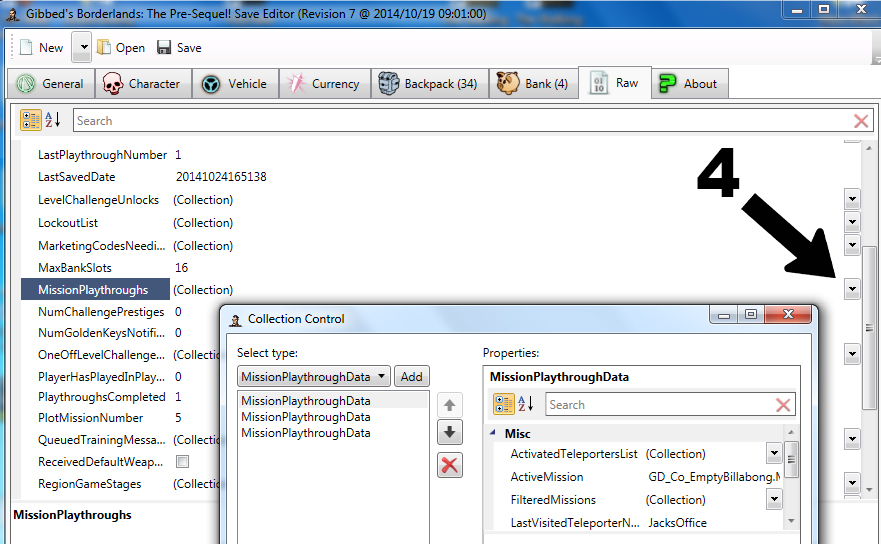Collapse the Misc category
This screenshot has width=881, height=544.
(493, 433)
